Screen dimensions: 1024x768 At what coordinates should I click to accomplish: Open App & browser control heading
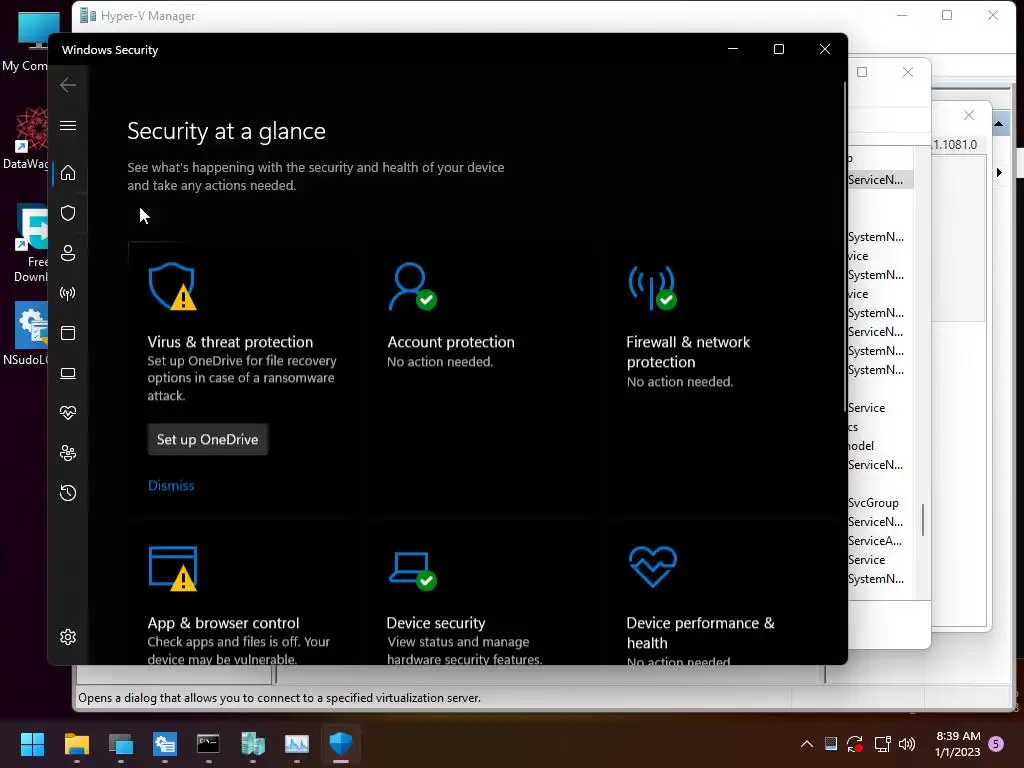coord(223,623)
